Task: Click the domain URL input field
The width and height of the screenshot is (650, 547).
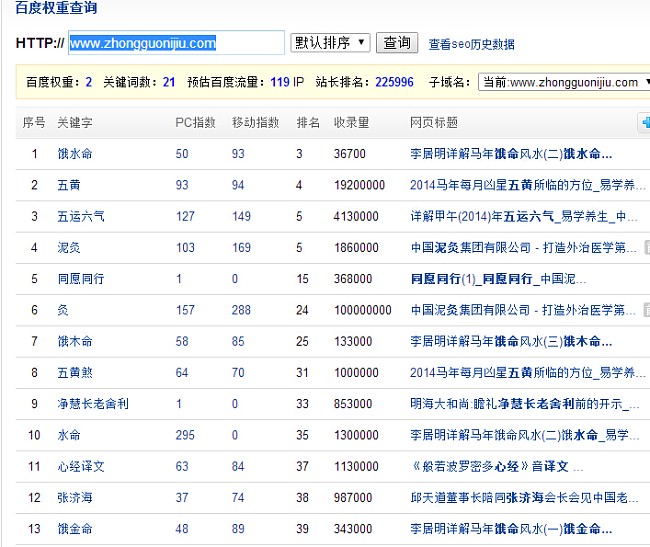Action: tap(176, 43)
